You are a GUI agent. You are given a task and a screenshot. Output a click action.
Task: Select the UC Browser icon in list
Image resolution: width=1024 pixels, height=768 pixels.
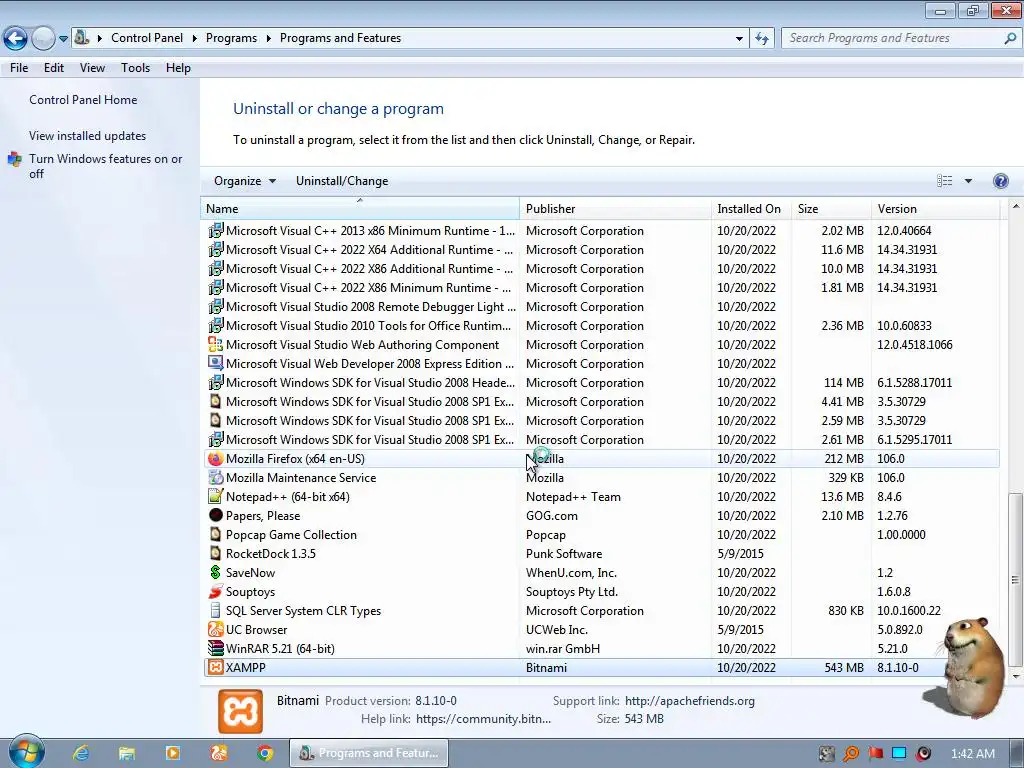(x=216, y=630)
